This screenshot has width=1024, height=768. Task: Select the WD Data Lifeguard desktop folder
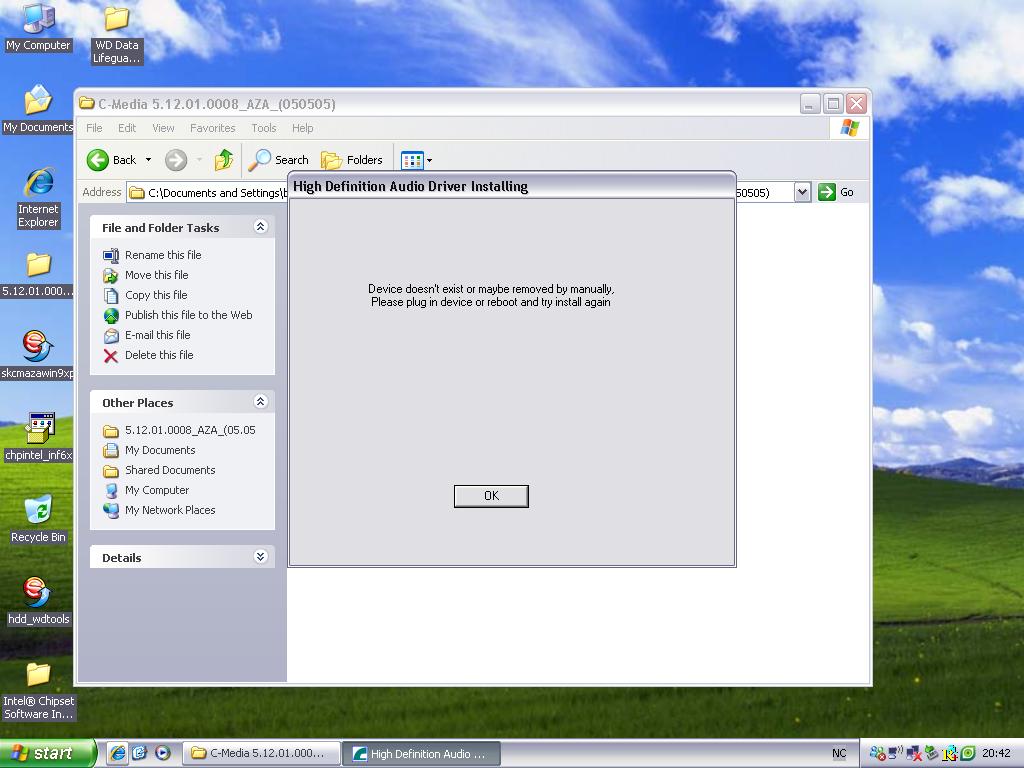coord(116,34)
